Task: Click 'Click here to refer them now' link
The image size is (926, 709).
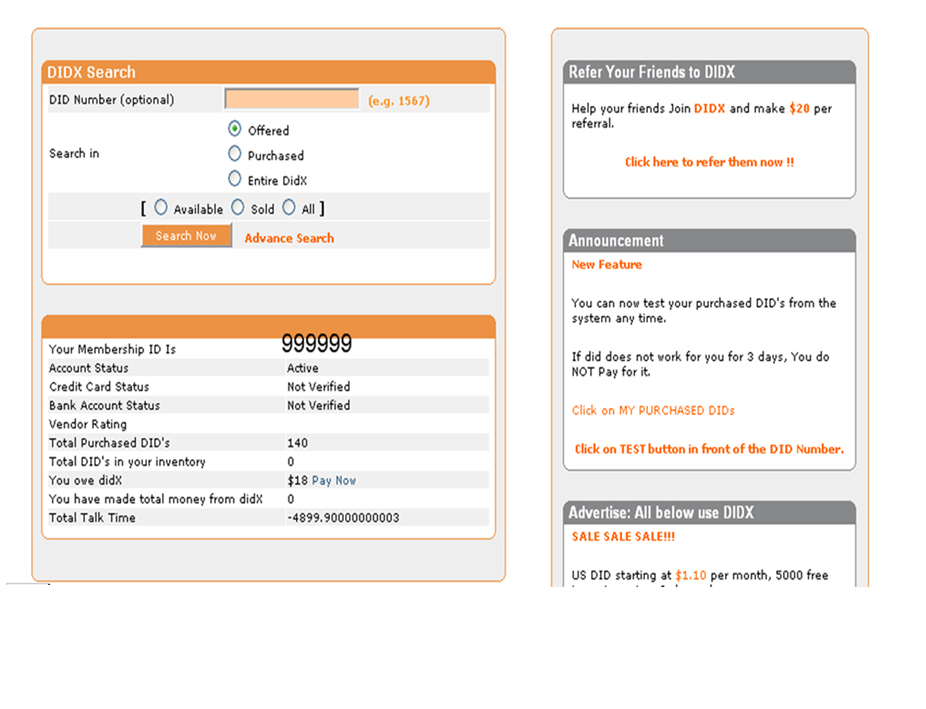Action: [709, 162]
